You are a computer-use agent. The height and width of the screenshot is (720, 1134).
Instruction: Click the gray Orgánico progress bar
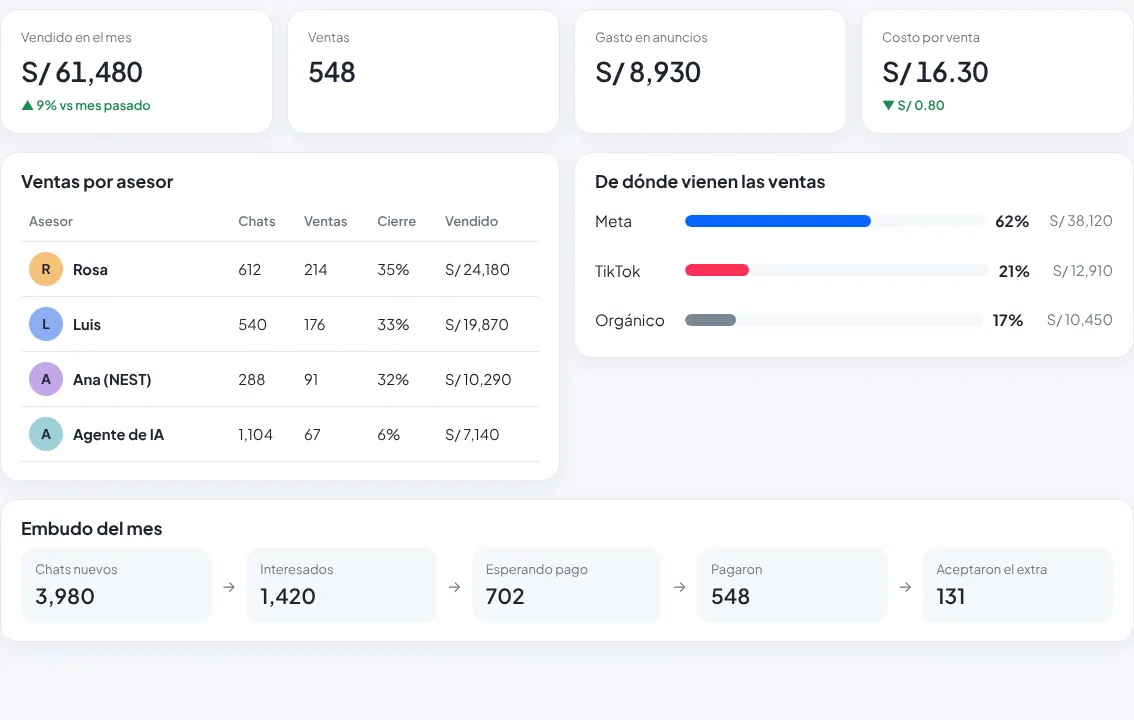coord(710,320)
